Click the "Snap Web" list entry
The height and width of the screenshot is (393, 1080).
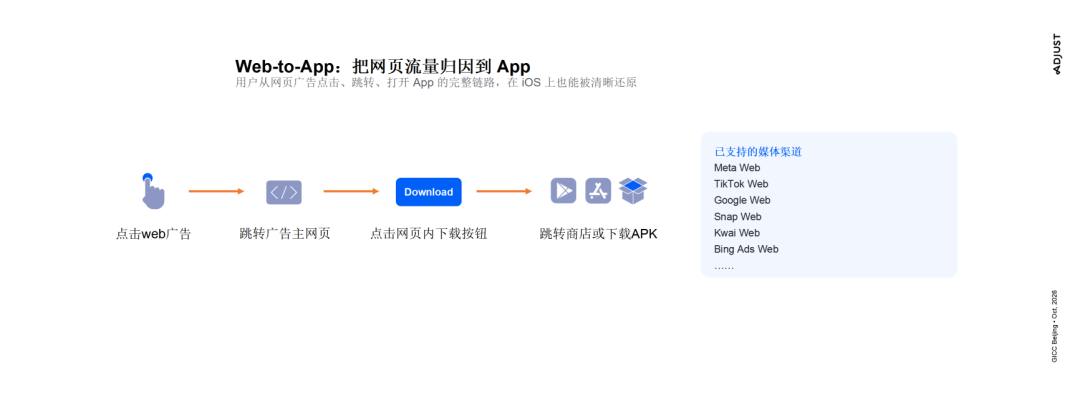[x=738, y=217]
